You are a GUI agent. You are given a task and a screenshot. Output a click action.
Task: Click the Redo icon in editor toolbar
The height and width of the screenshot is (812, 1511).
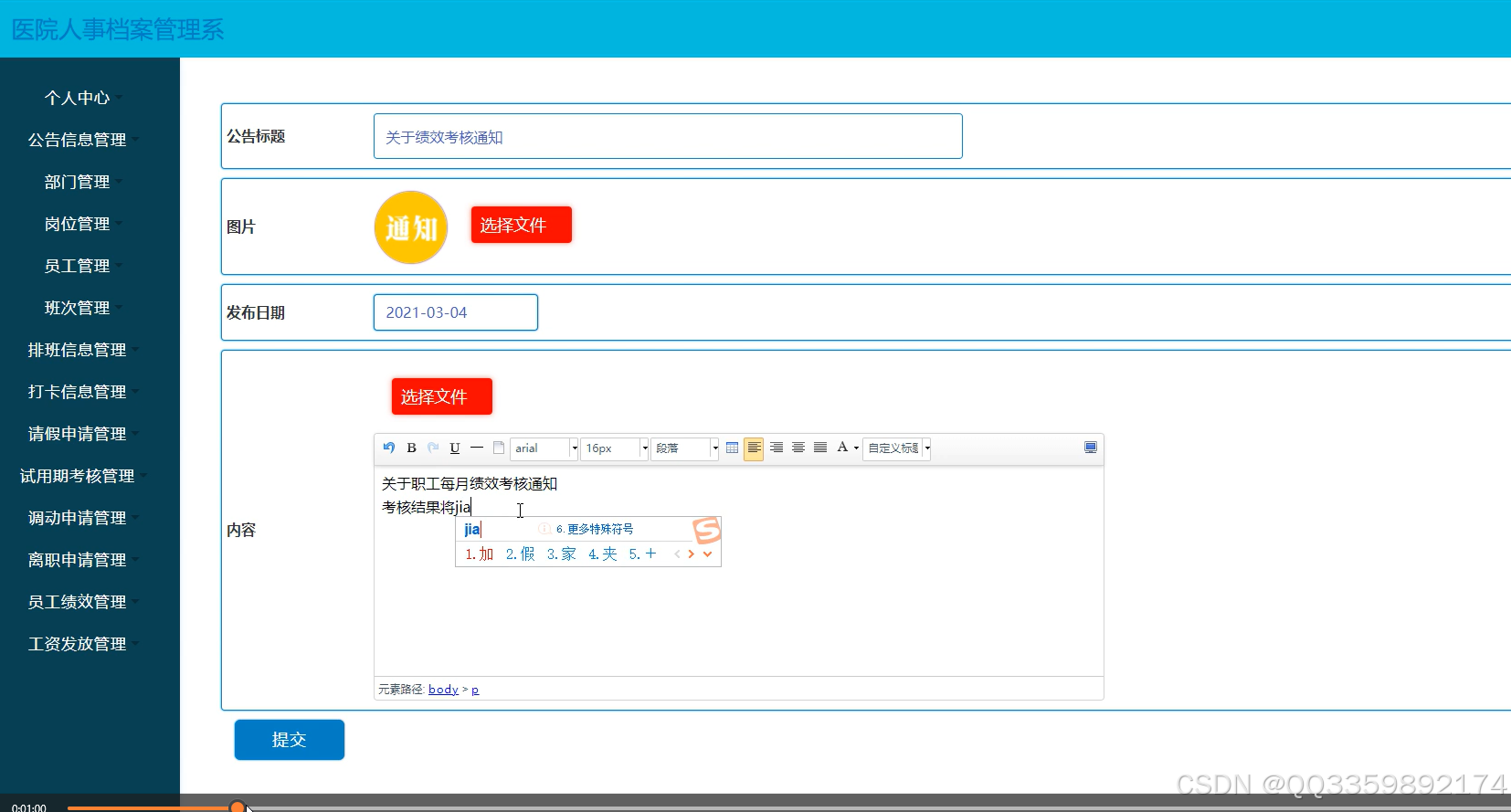coord(433,448)
